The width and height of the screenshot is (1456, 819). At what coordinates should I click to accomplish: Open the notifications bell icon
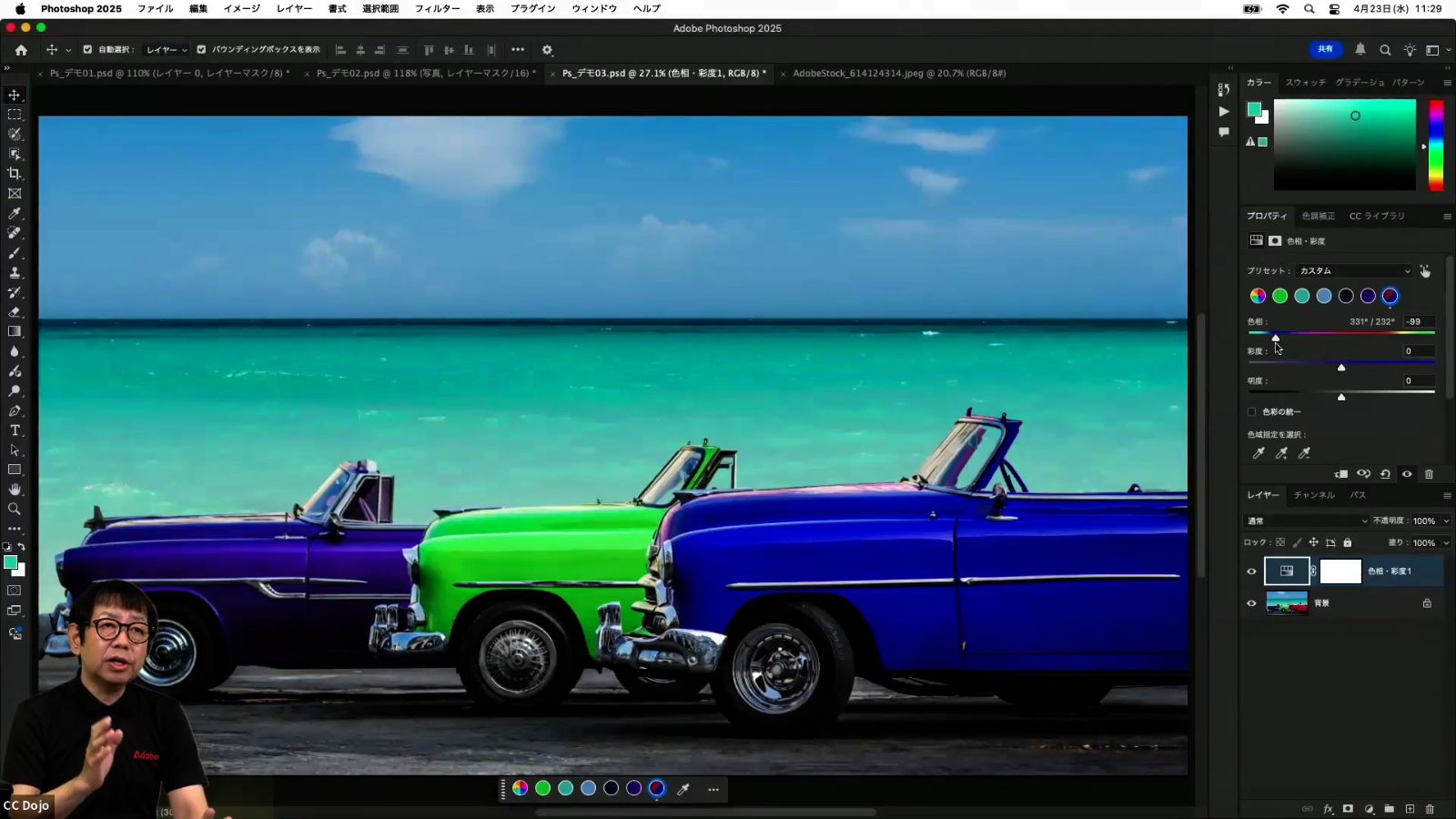pyautogui.click(x=1360, y=50)
